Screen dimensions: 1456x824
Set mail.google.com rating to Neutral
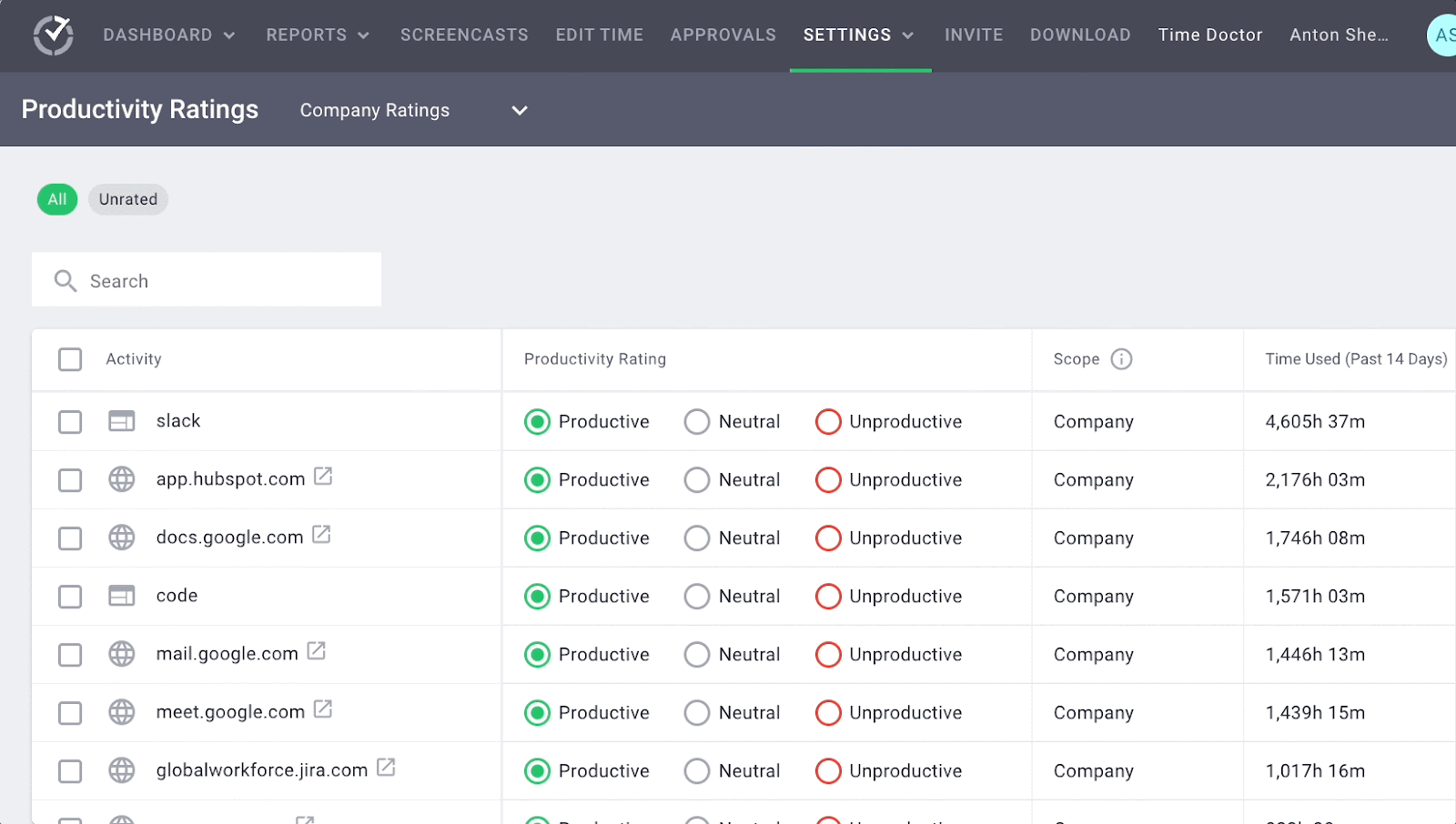pyautogui.click(x=697, y=655)
